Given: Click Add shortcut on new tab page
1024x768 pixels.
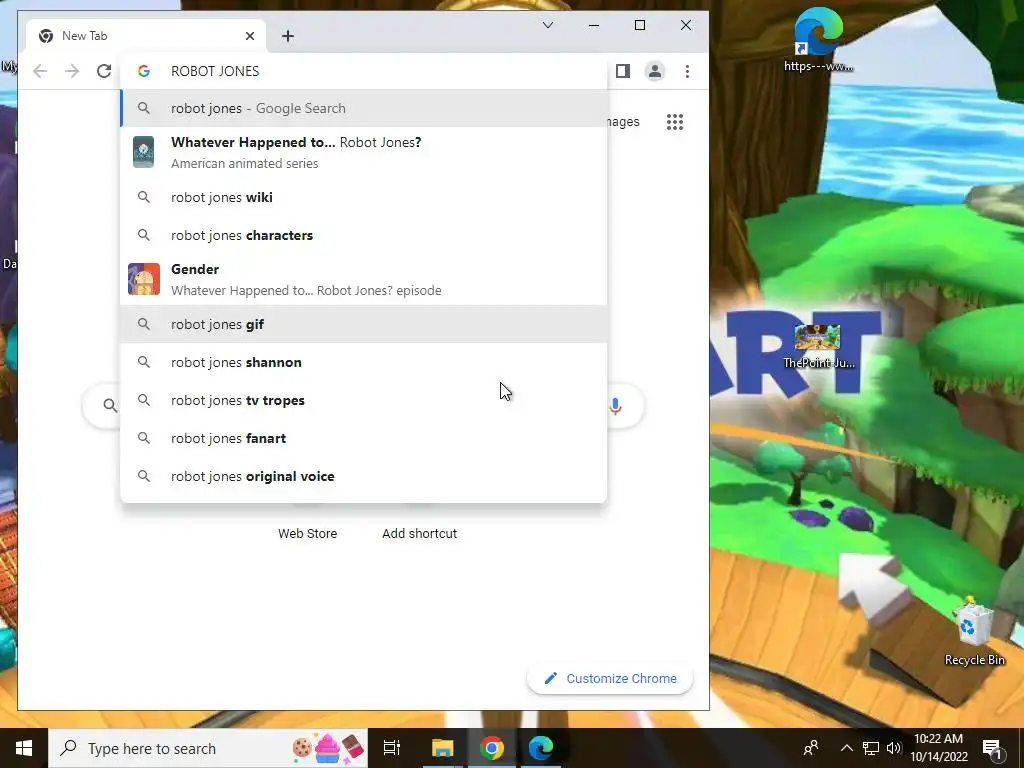Looking at the screenshot, I should point(419,533).
